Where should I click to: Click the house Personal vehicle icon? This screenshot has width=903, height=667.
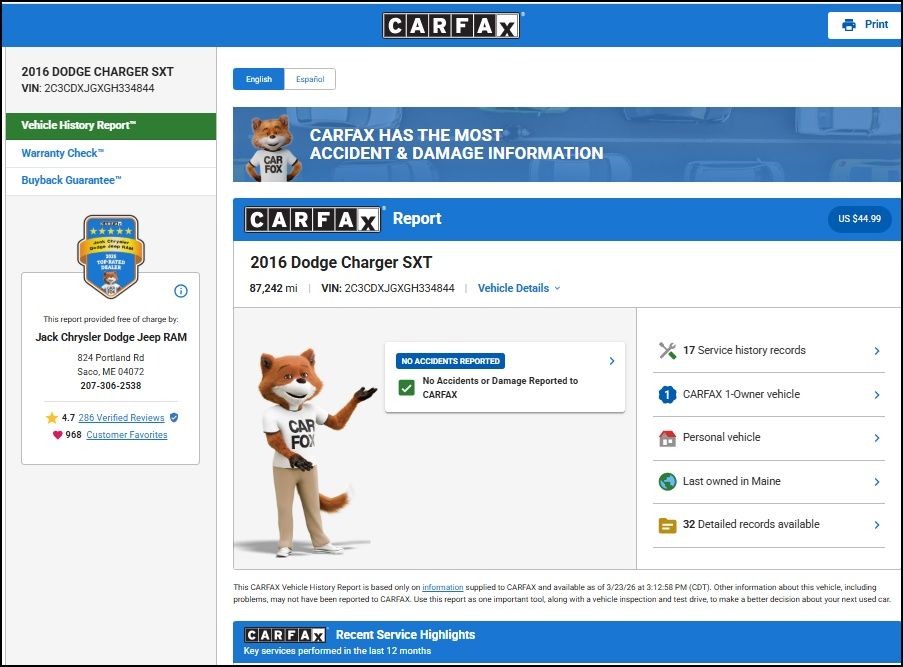[668, 438]
